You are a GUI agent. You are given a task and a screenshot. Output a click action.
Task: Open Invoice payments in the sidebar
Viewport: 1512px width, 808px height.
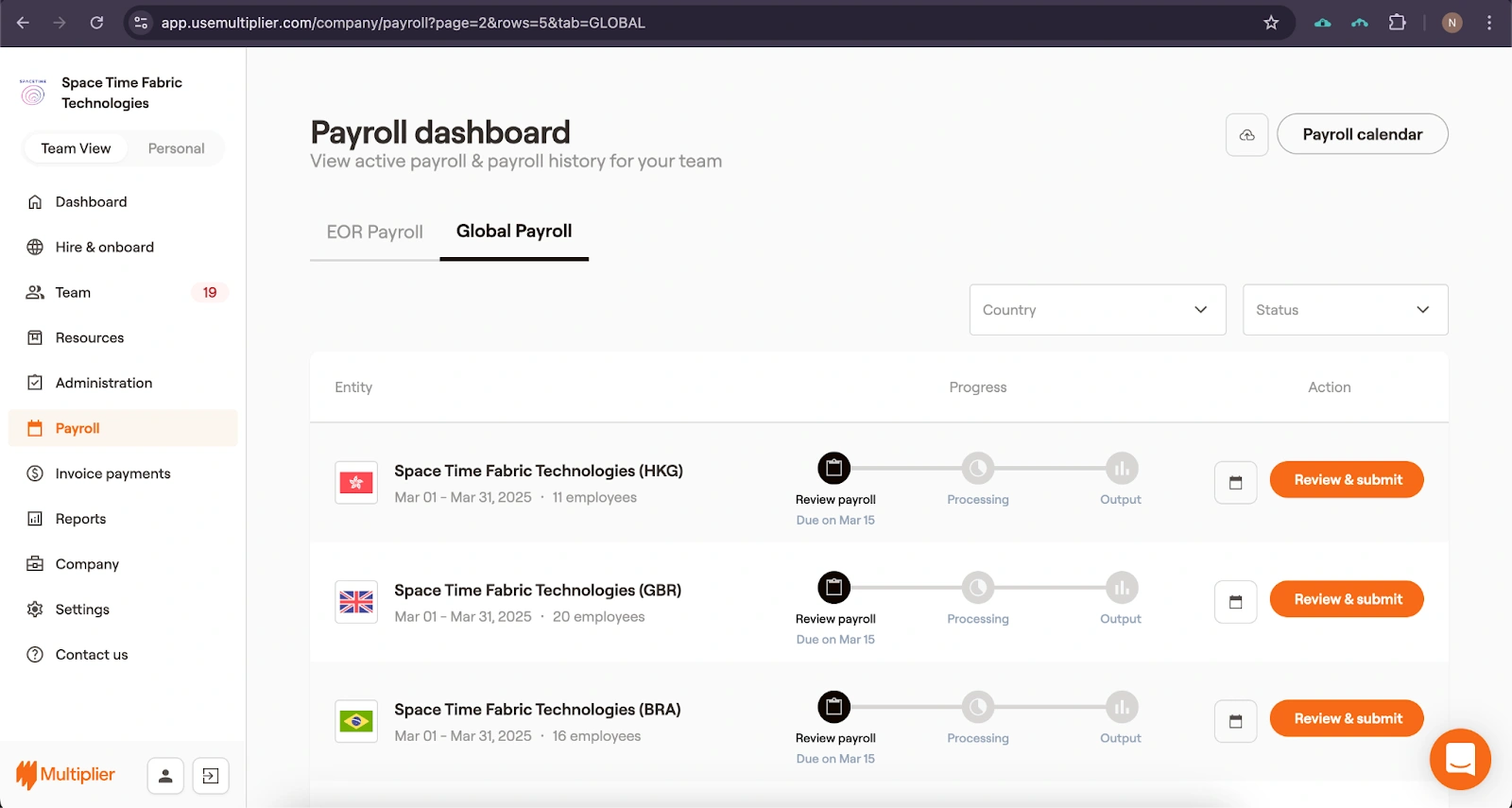123,473
